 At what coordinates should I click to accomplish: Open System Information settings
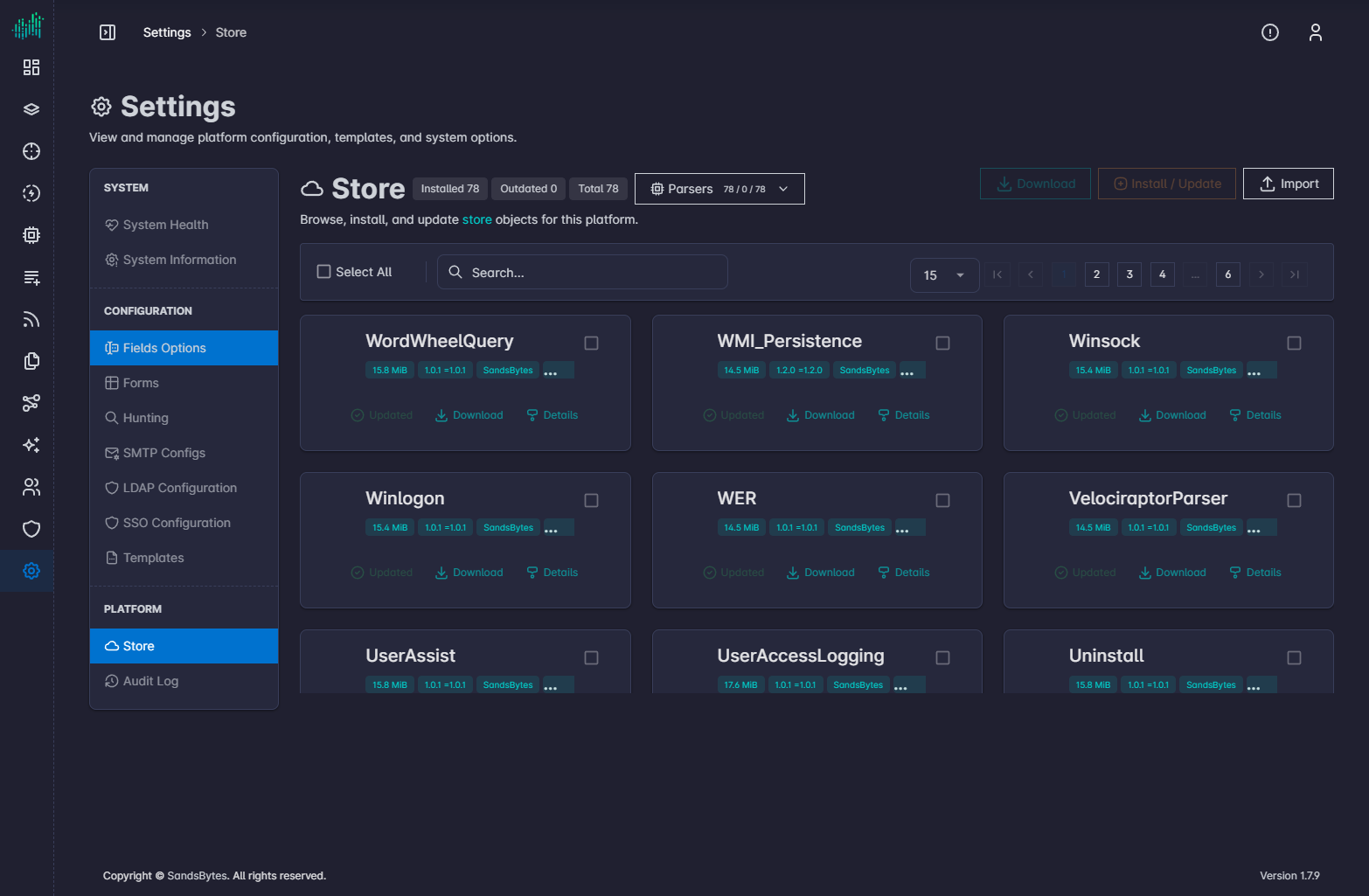click(184, 260)
